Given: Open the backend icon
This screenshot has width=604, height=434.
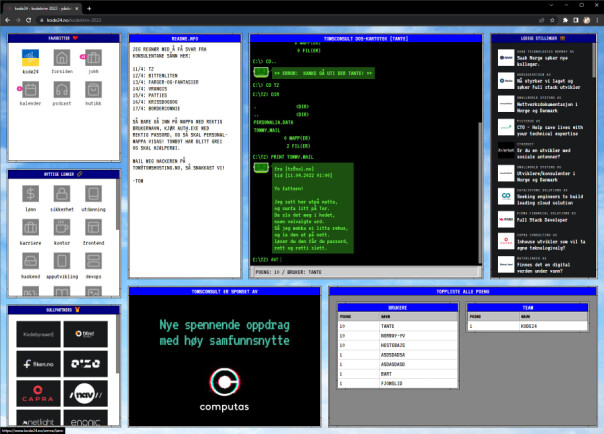Looking at the screenshot, I should click(30, 261).
